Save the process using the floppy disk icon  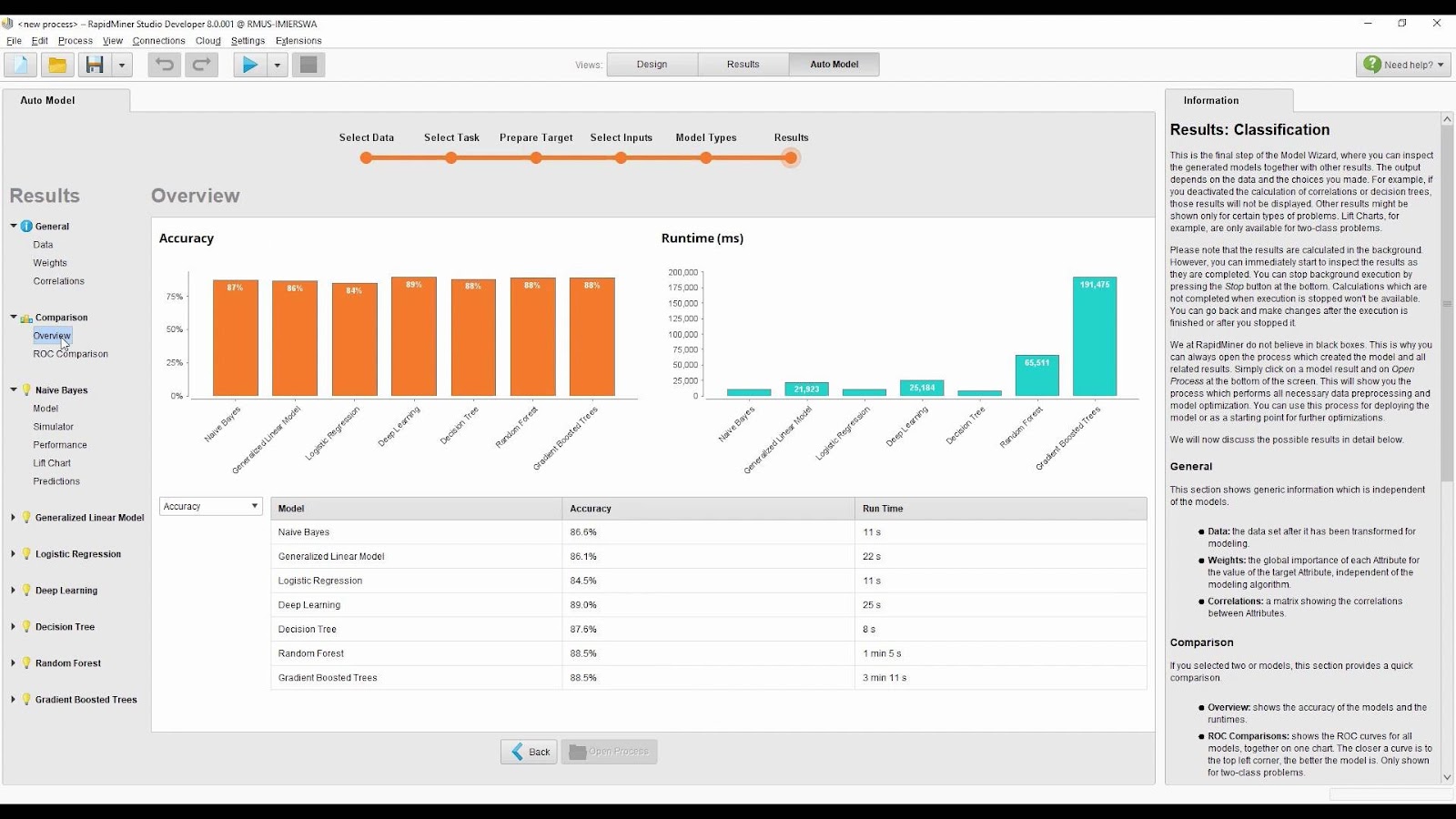click(96, 64)
